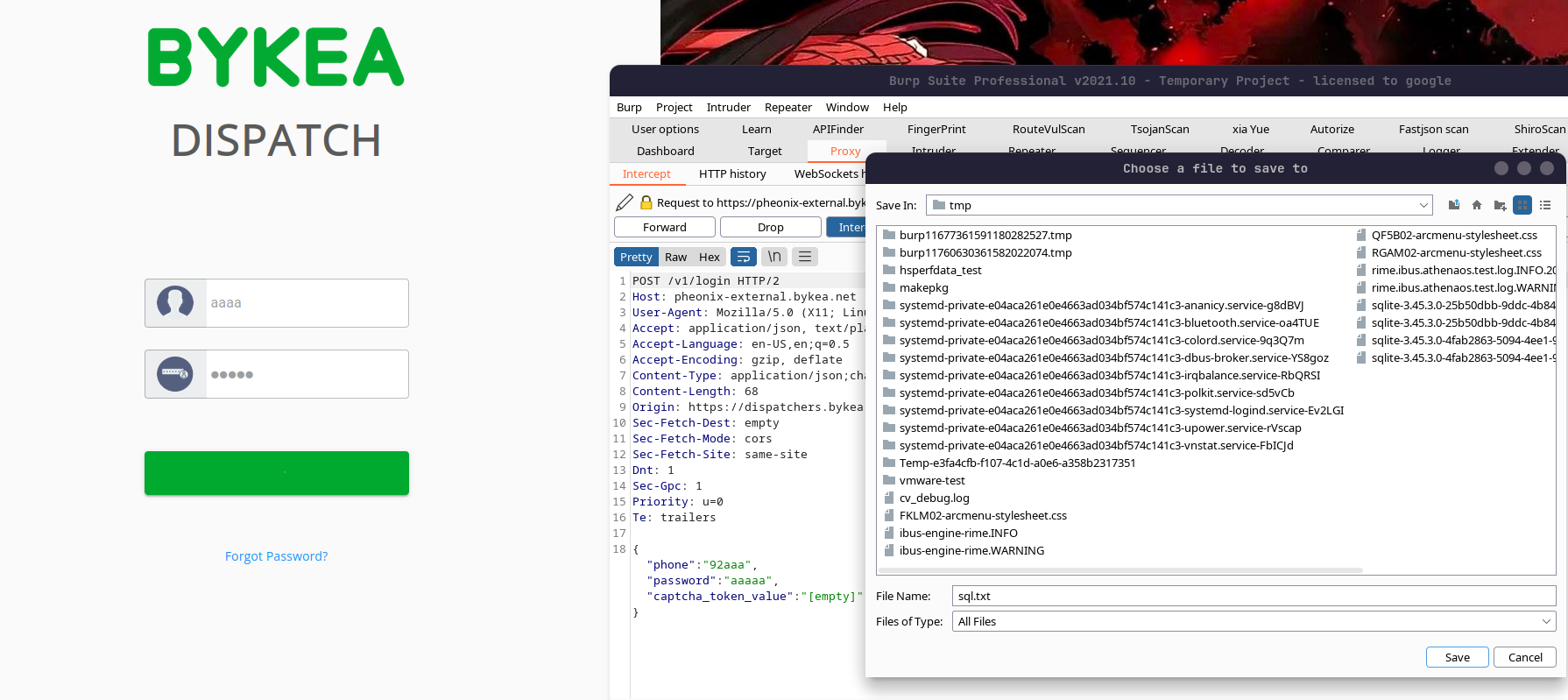This screenshot has width=1568, height=700.
Task: Click the yellow HTTPS lock icon
Action: (646, 202)
